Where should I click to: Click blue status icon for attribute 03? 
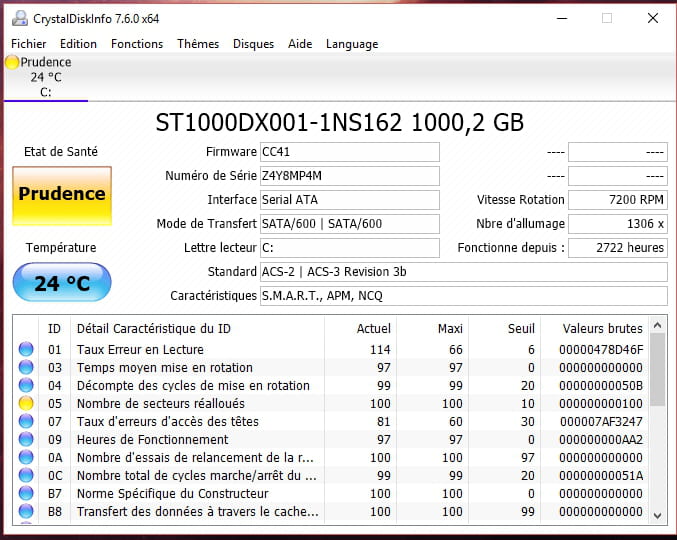point(26,367)
